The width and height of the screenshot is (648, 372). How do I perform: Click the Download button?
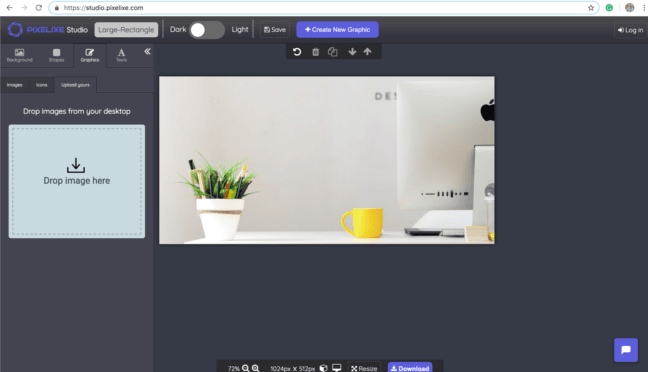pos(410,368)
